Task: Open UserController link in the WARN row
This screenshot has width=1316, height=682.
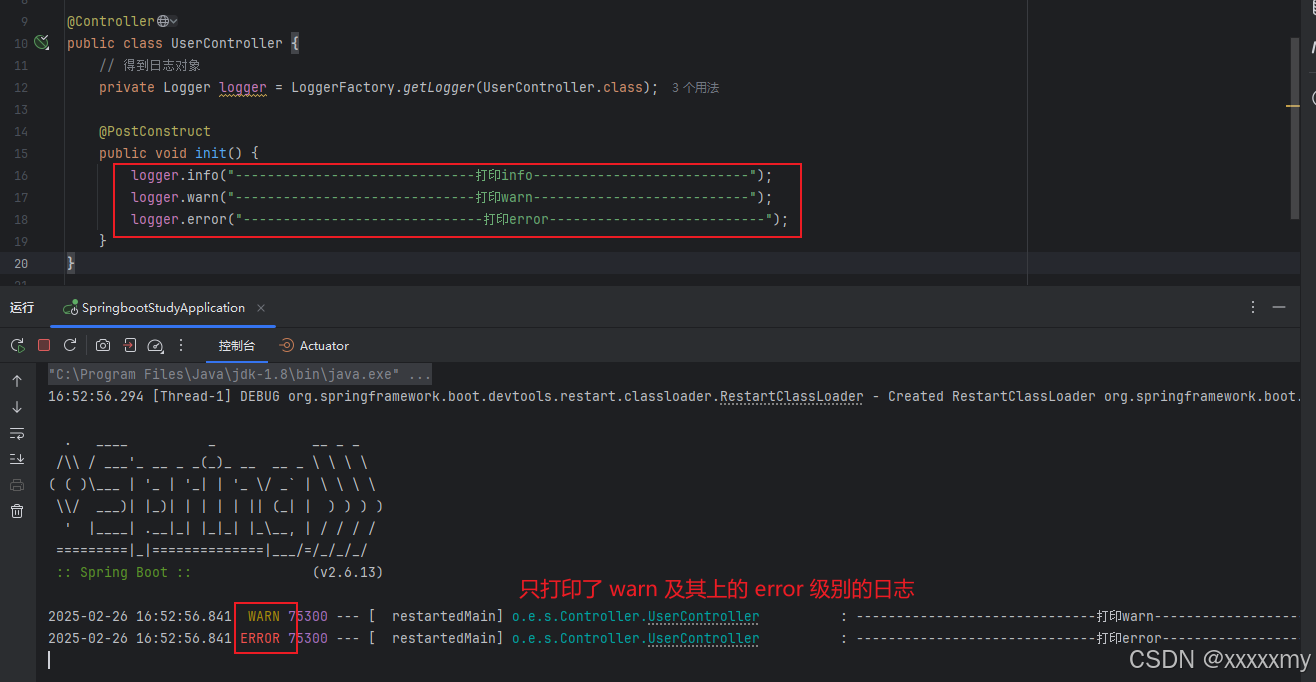Action: [703, 616]
